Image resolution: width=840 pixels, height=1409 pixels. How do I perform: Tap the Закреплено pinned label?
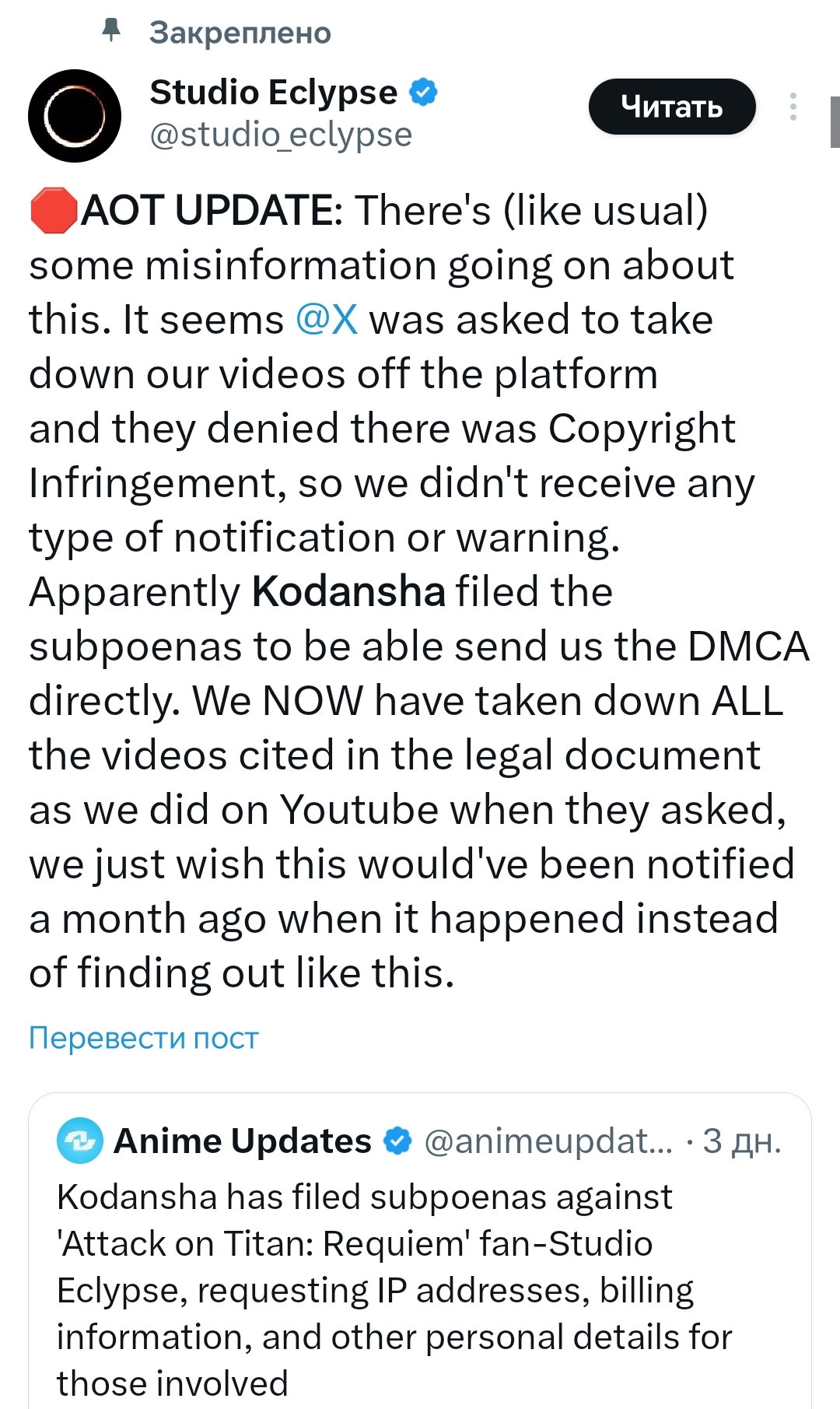click(x=240, y=33)
